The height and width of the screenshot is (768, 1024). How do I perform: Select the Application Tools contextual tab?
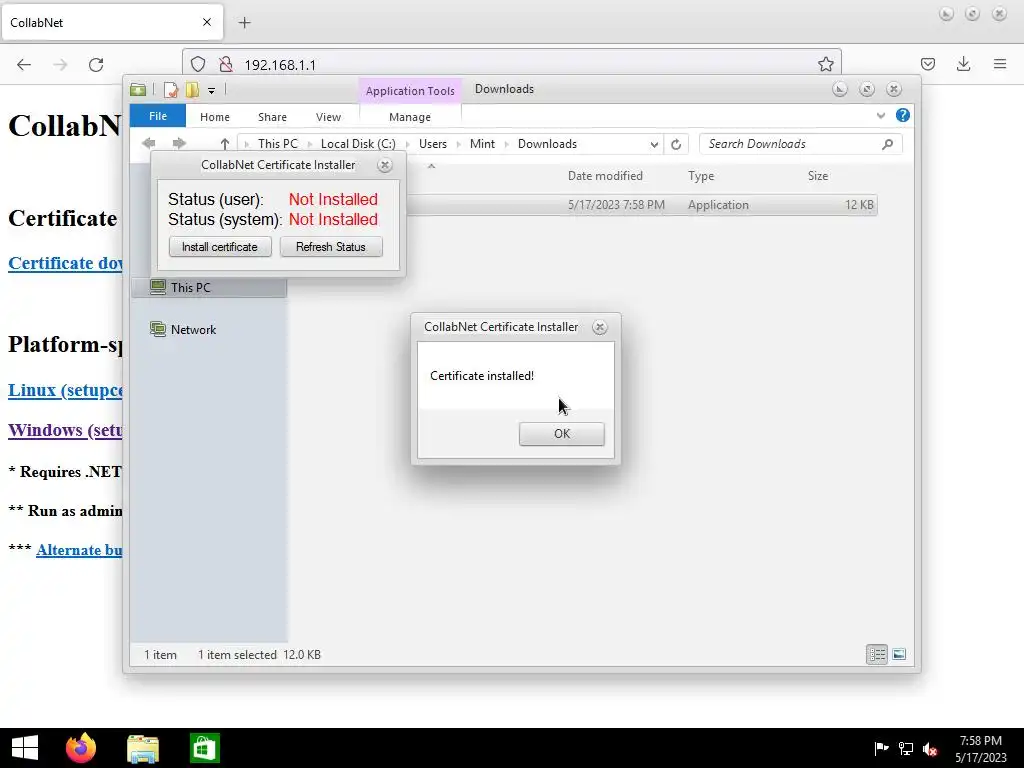click(410, 91)
